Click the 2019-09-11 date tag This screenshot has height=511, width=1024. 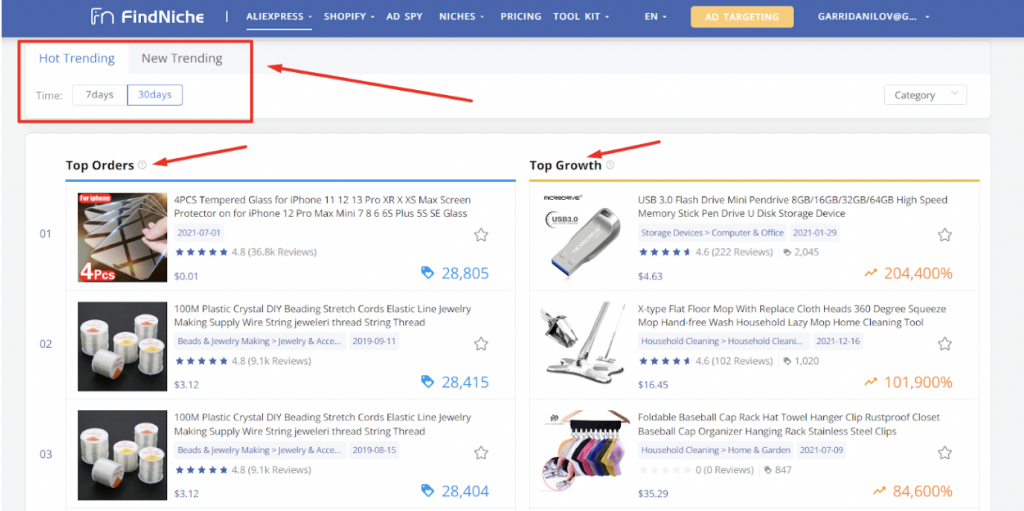pyautogui.click(x=374, y=341)
